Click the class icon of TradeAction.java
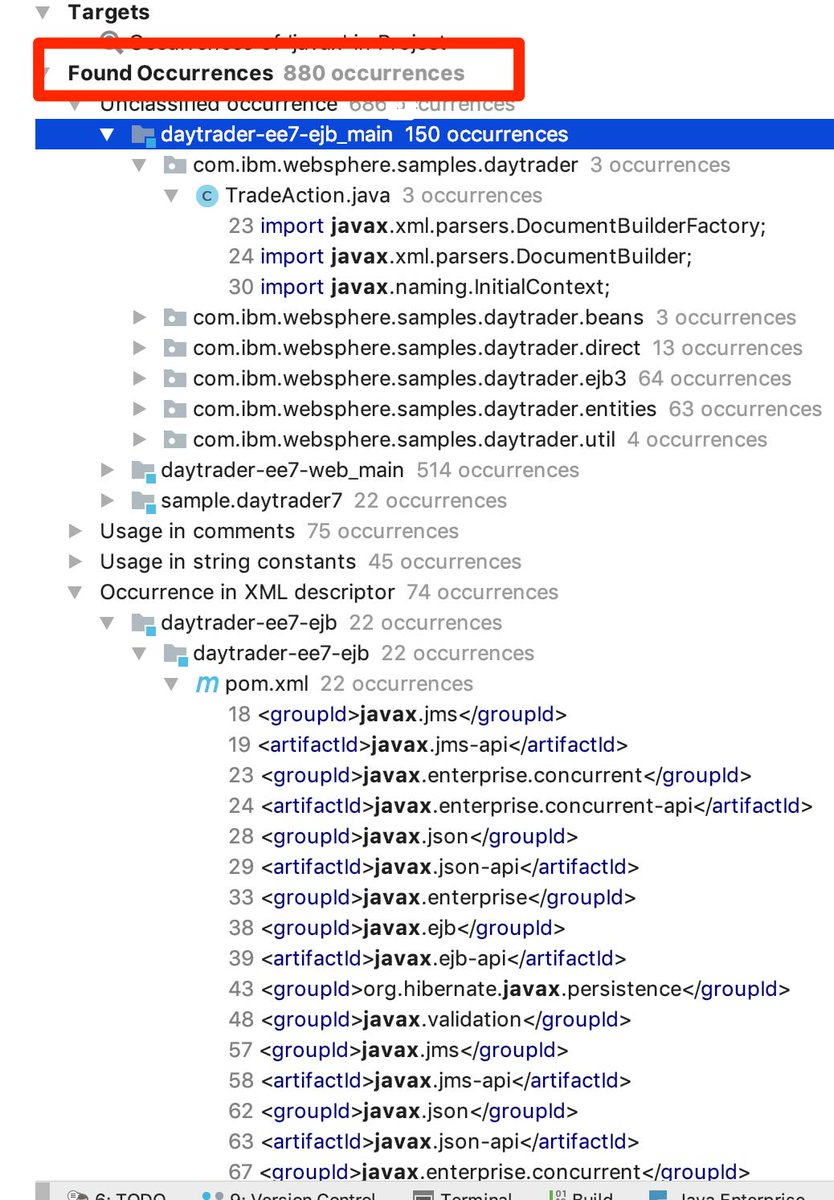834x1200 pixels. pyautogui.click(x=207, y=196)
